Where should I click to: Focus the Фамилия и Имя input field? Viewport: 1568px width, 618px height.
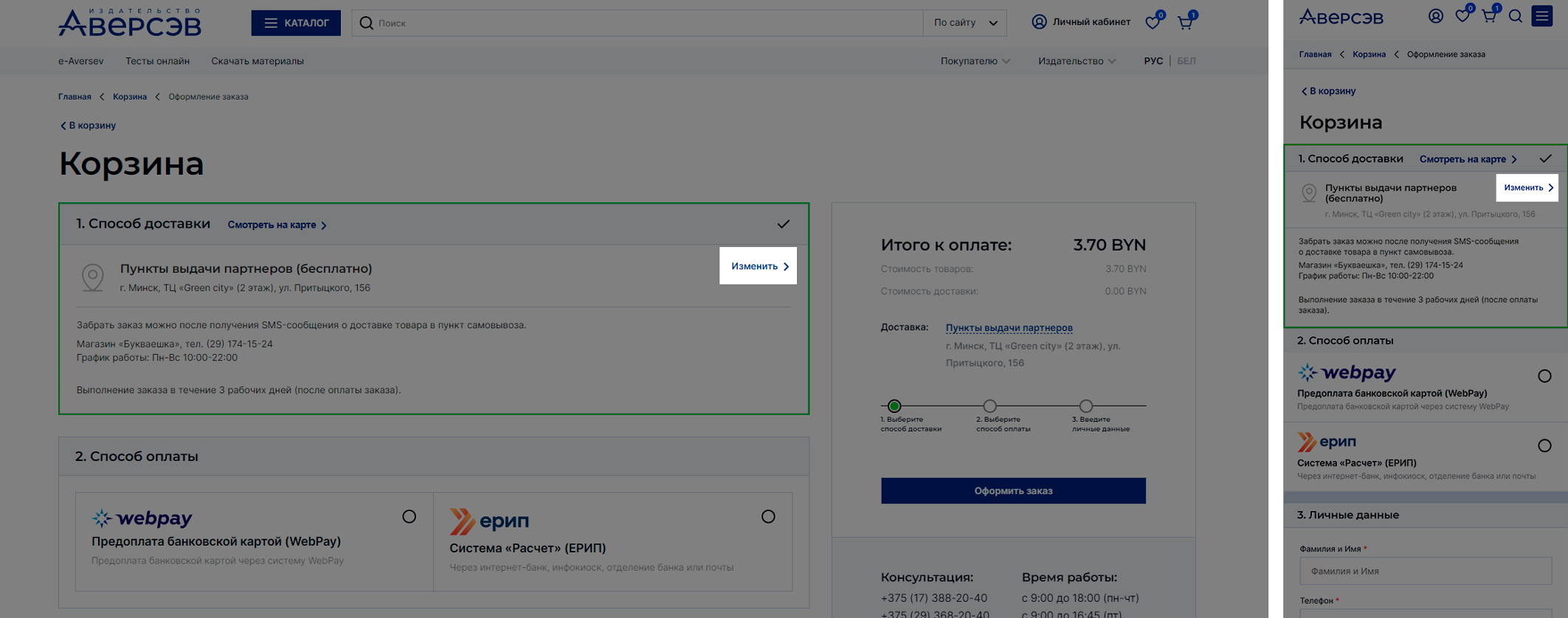coord(1425,571)
